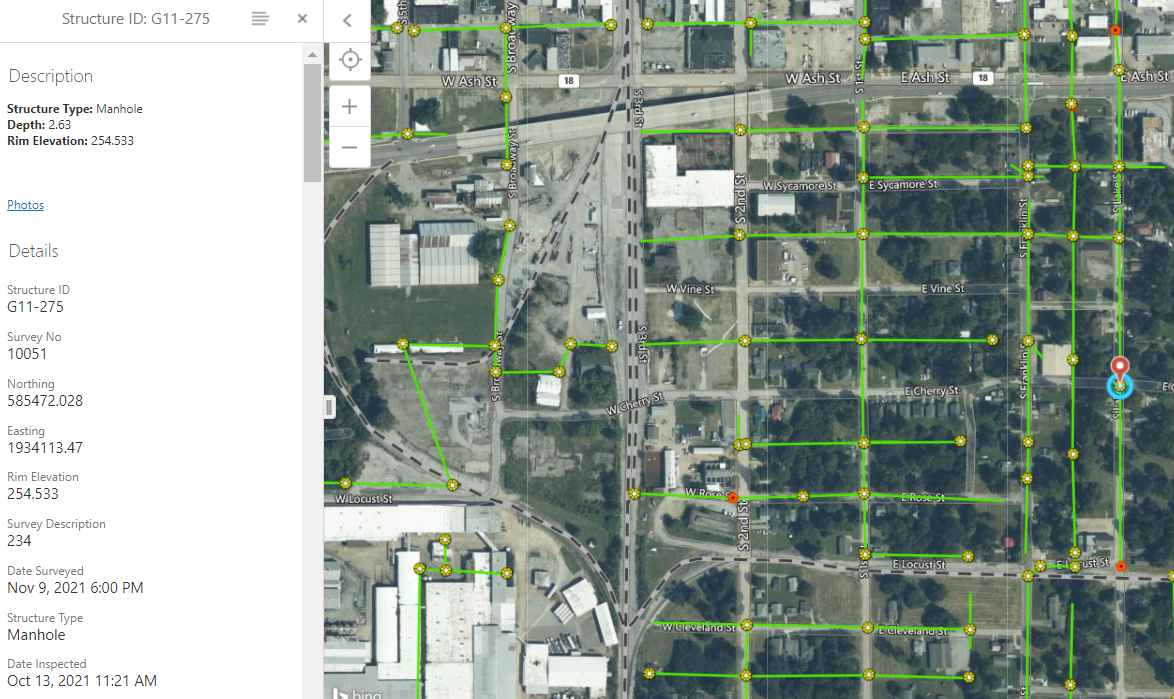
Task: Click the find my location button
Action: coord(349,60)
